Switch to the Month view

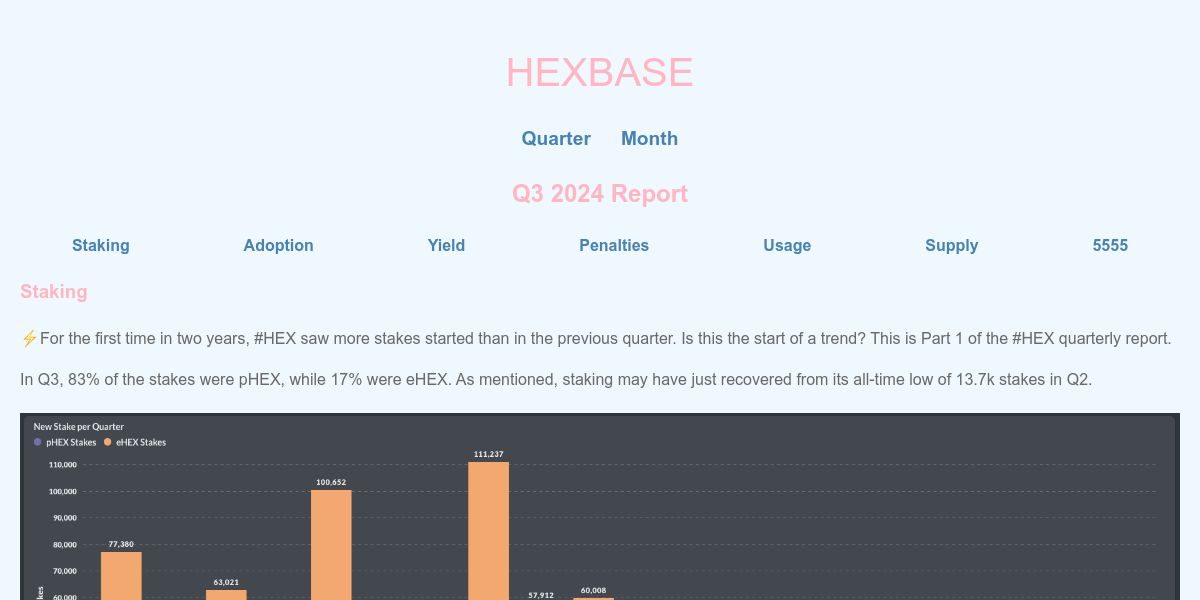(x=649, y=139)
